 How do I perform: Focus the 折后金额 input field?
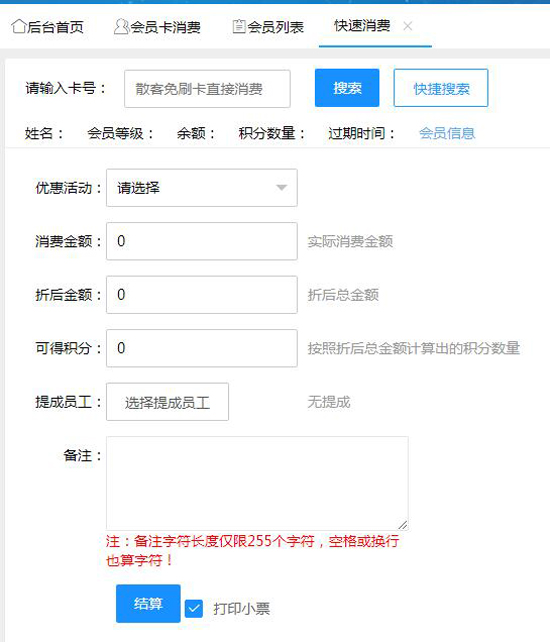click(202, 295)
